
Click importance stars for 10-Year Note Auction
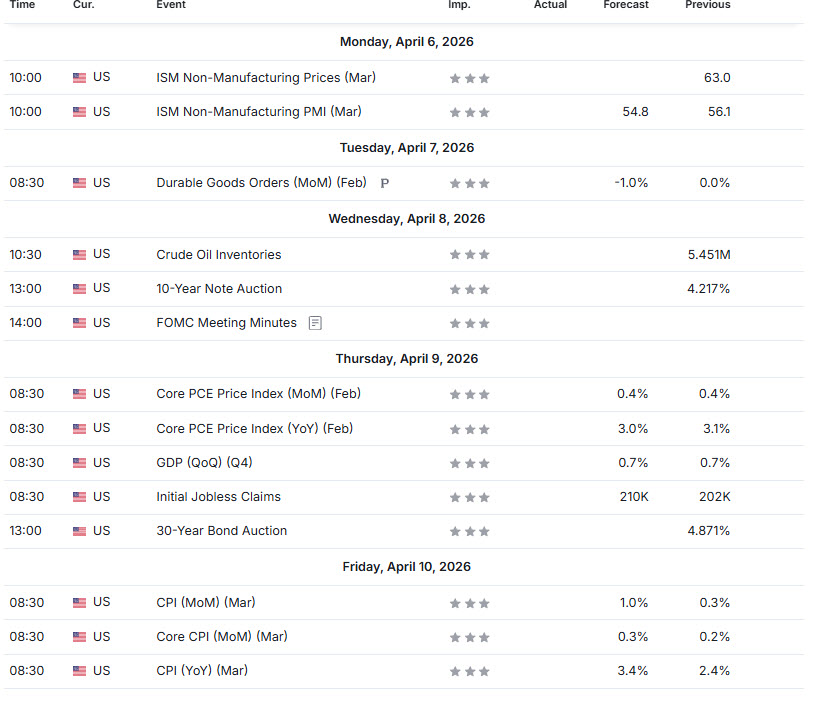(x=469, y=289)
